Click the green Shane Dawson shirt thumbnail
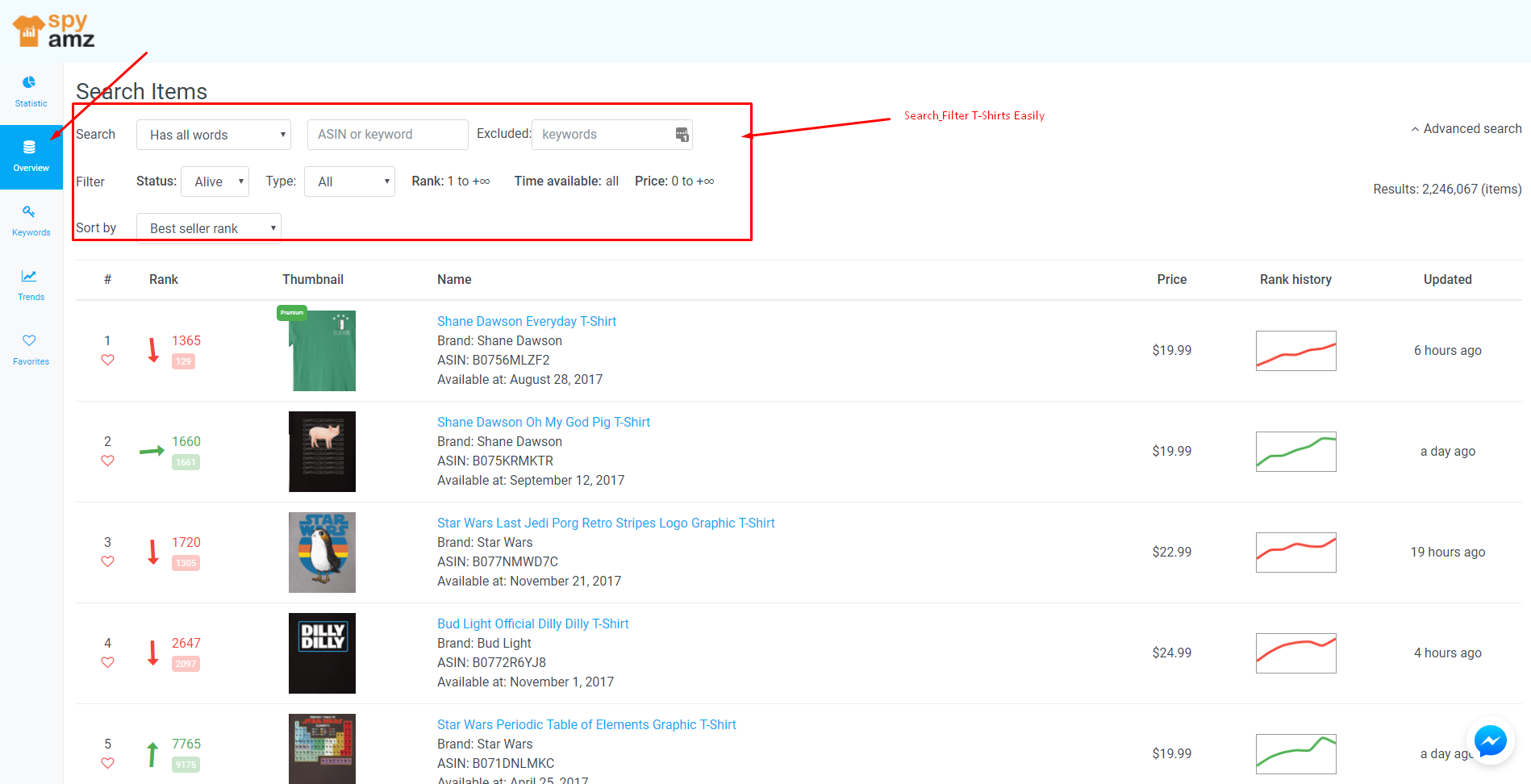The image size is (1531, 784). pyautogui.click(x=322, y=351)
